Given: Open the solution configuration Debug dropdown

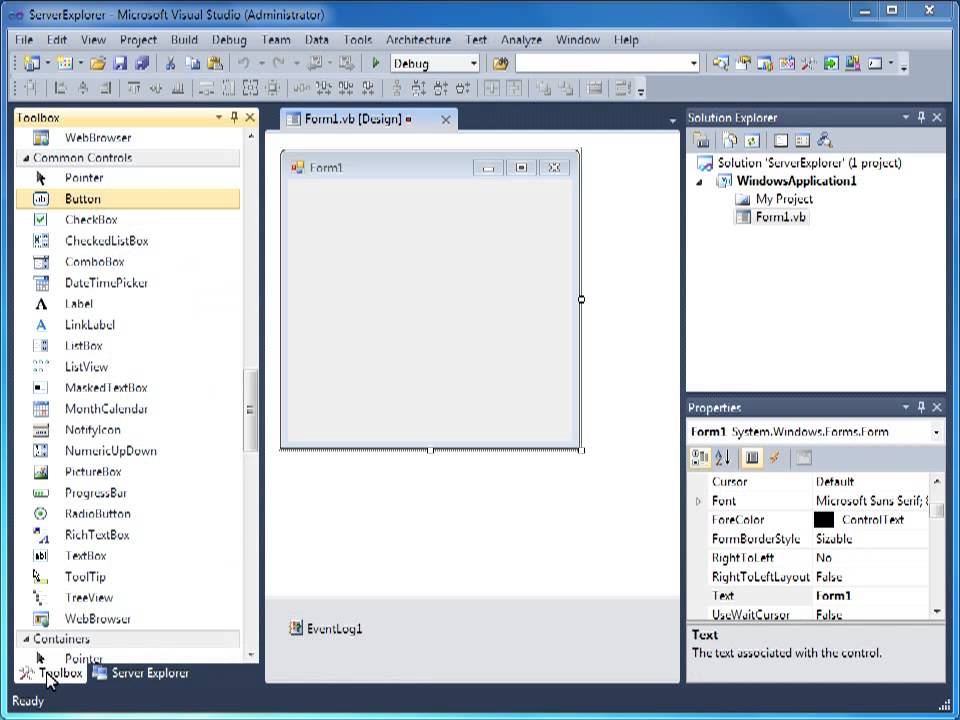Looking at the screenshot, I should tap(474, 63).
